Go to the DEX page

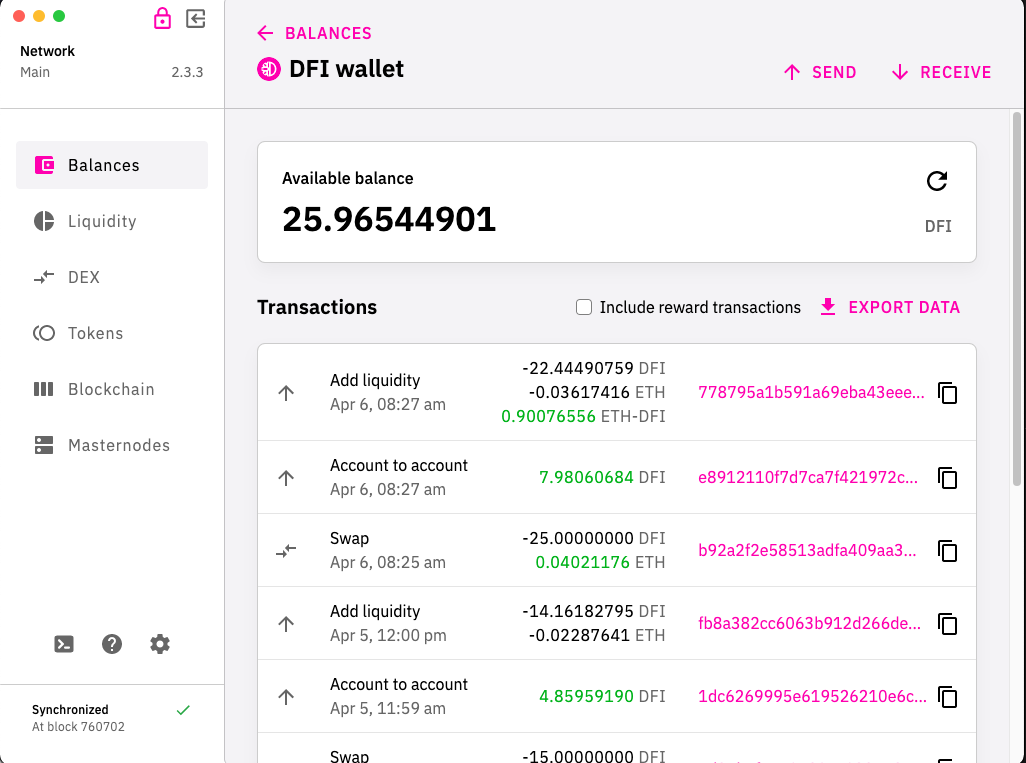coord(112,277)
